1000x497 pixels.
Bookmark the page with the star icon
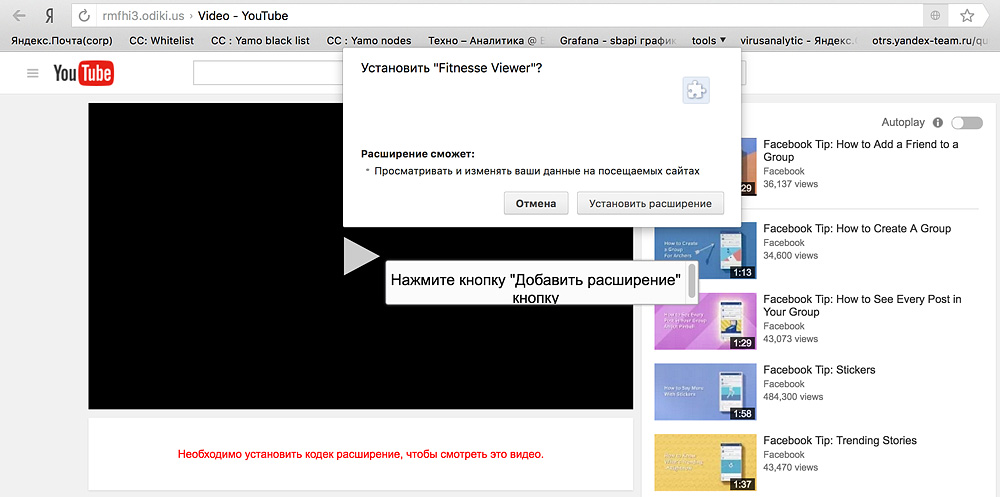click(967, 16)
